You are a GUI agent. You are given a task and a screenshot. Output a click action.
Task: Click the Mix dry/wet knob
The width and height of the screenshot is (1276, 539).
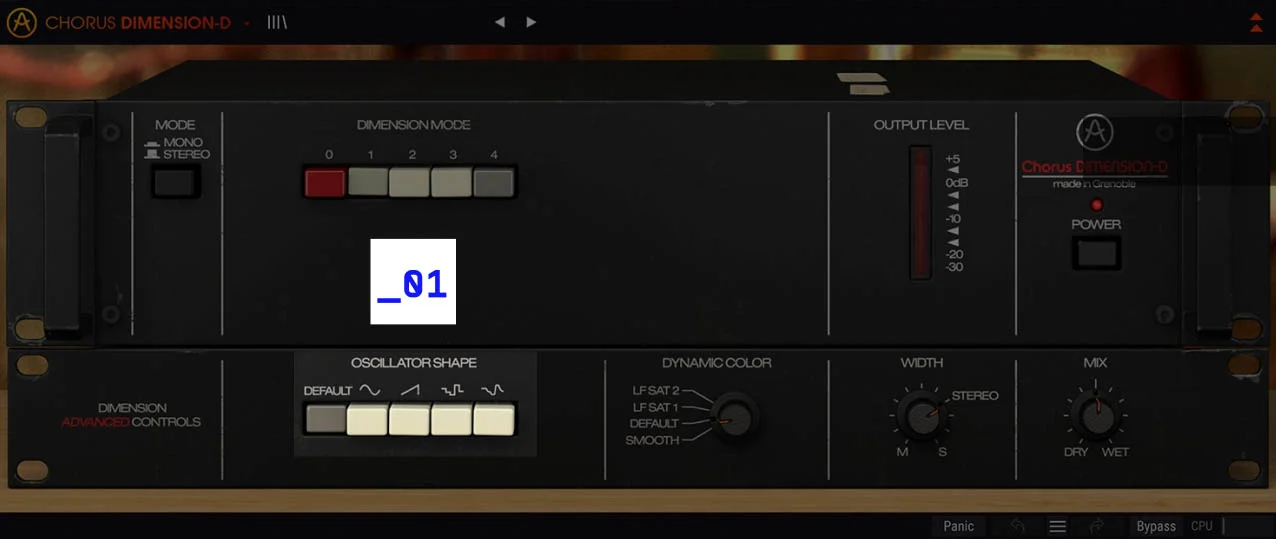point(1096,416)
